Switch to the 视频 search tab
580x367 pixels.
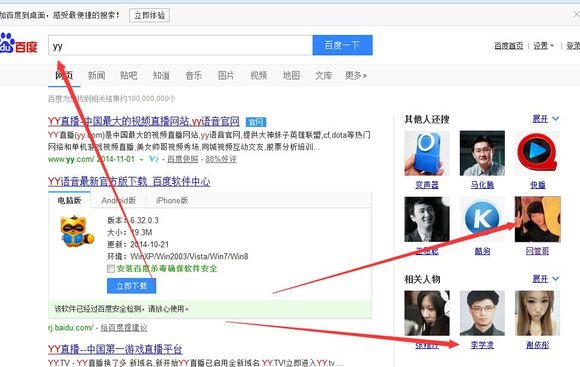click(259, 75)
